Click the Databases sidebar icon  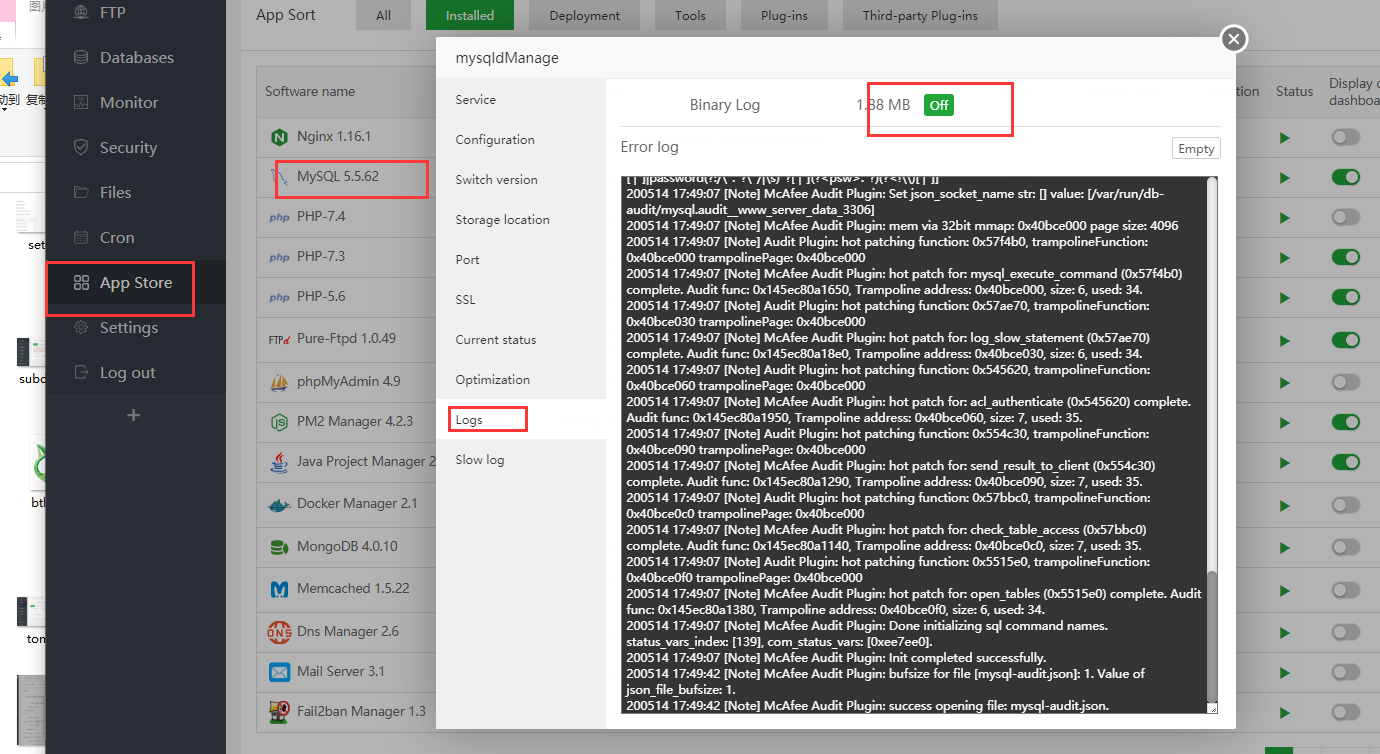click(81, 58)
